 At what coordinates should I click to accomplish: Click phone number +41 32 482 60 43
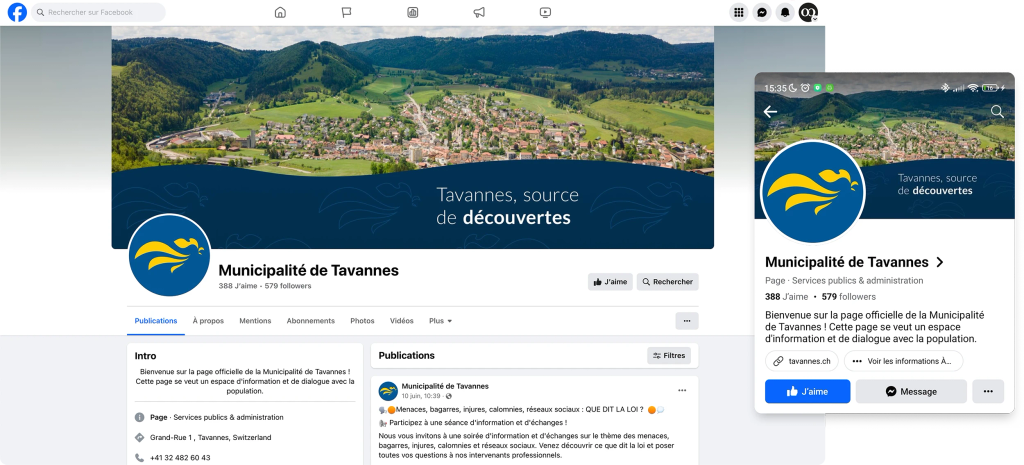pos(180,458)
